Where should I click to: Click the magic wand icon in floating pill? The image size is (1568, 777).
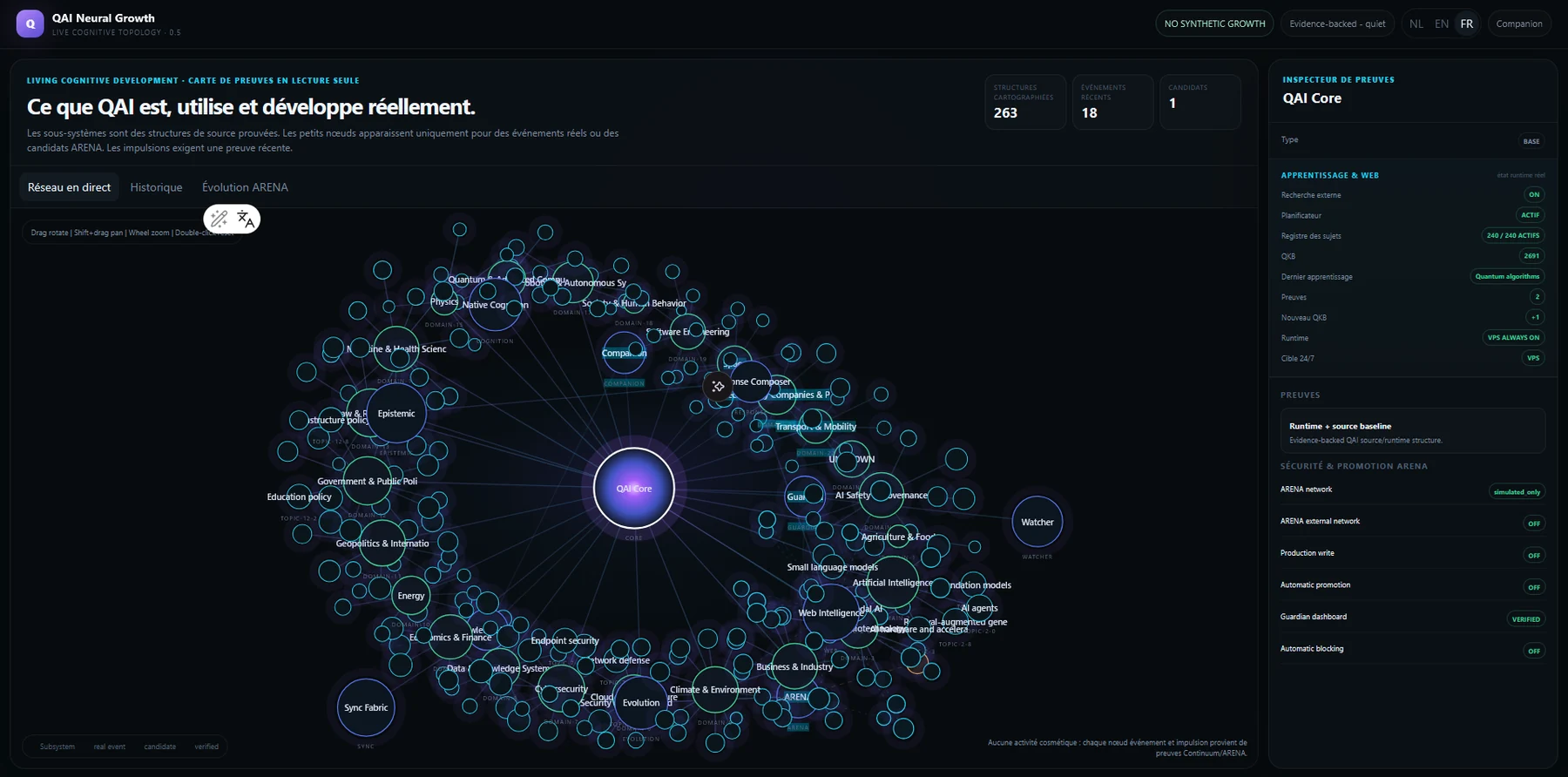(220, 219)
